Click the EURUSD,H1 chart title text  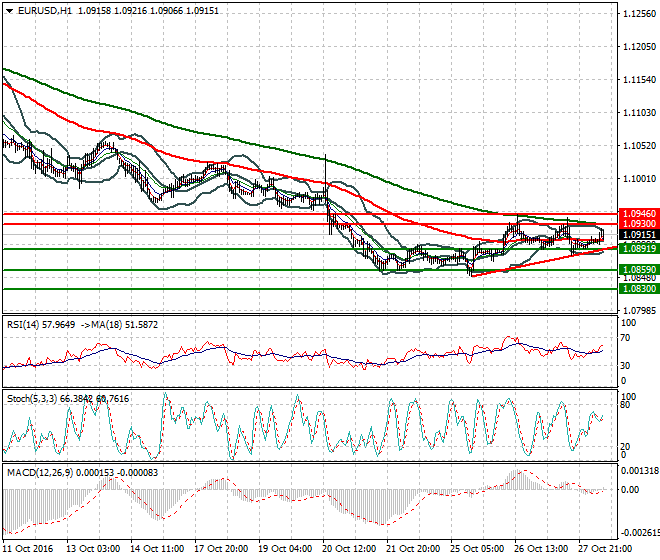tap(45, 11)
